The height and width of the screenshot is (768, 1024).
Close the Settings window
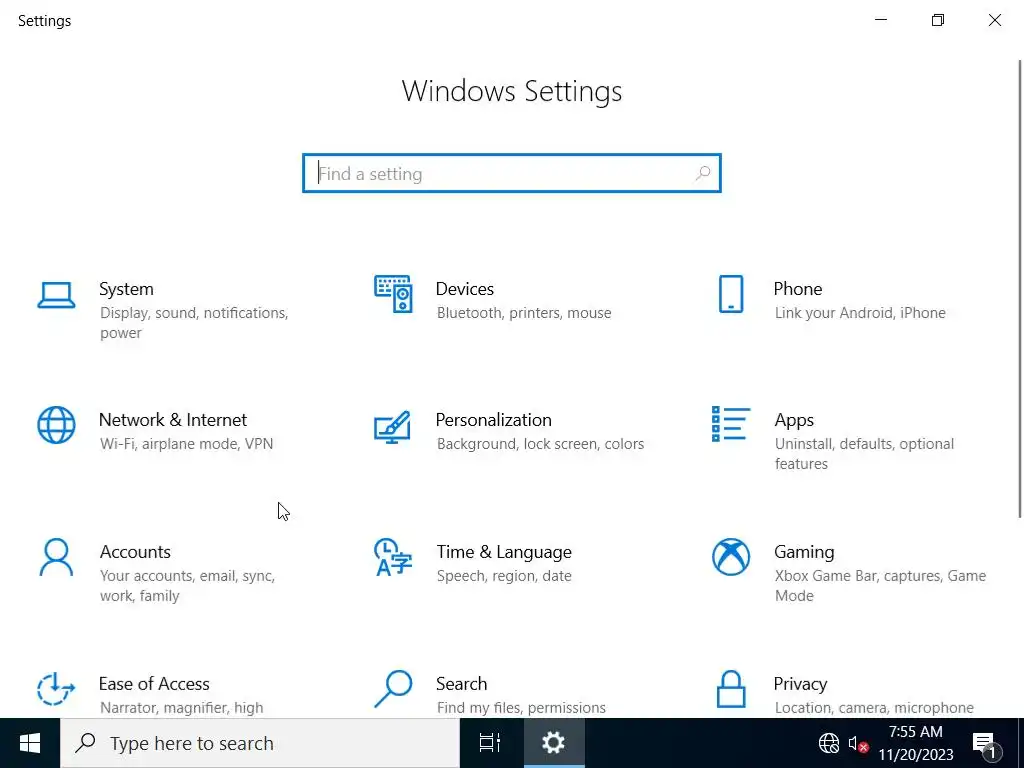tap(995, 20)
